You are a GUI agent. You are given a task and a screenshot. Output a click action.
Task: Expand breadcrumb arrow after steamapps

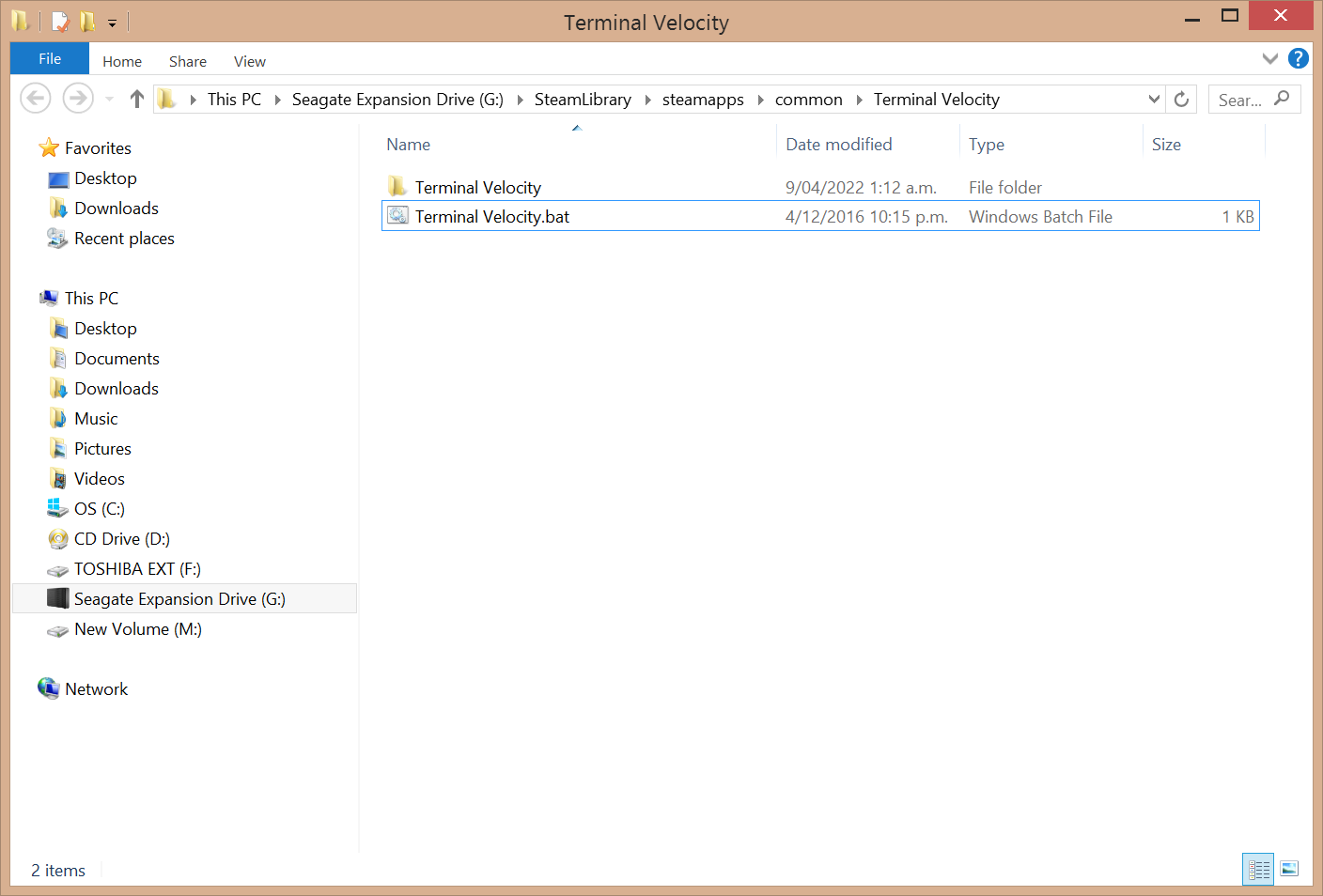tap(760, 100)
